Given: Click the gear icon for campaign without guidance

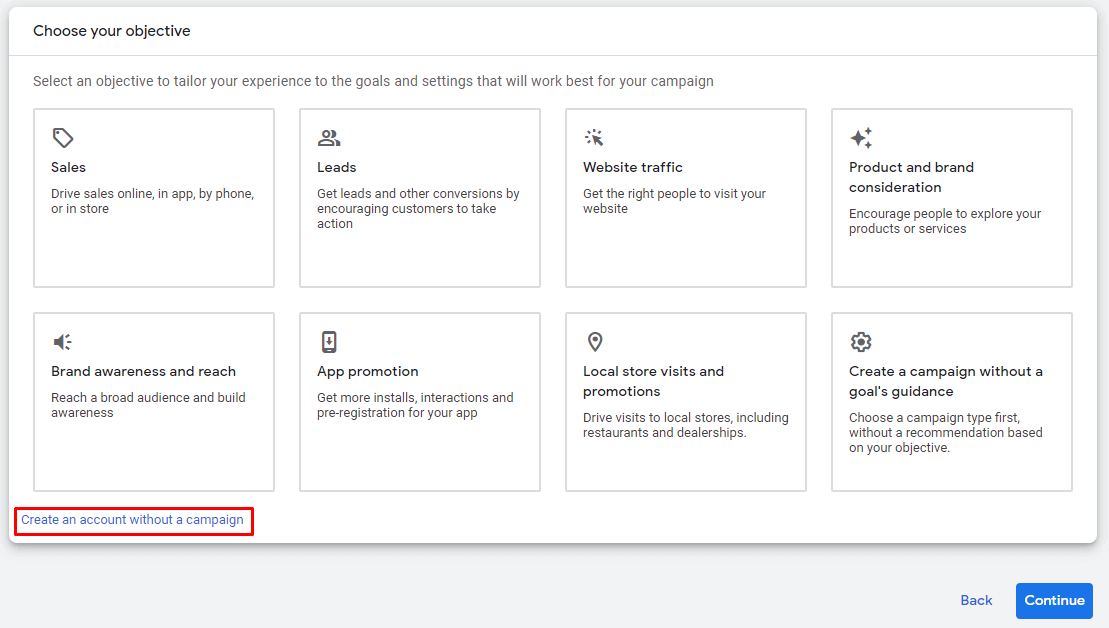Looking at the screenshot, I should coord(861,342).
